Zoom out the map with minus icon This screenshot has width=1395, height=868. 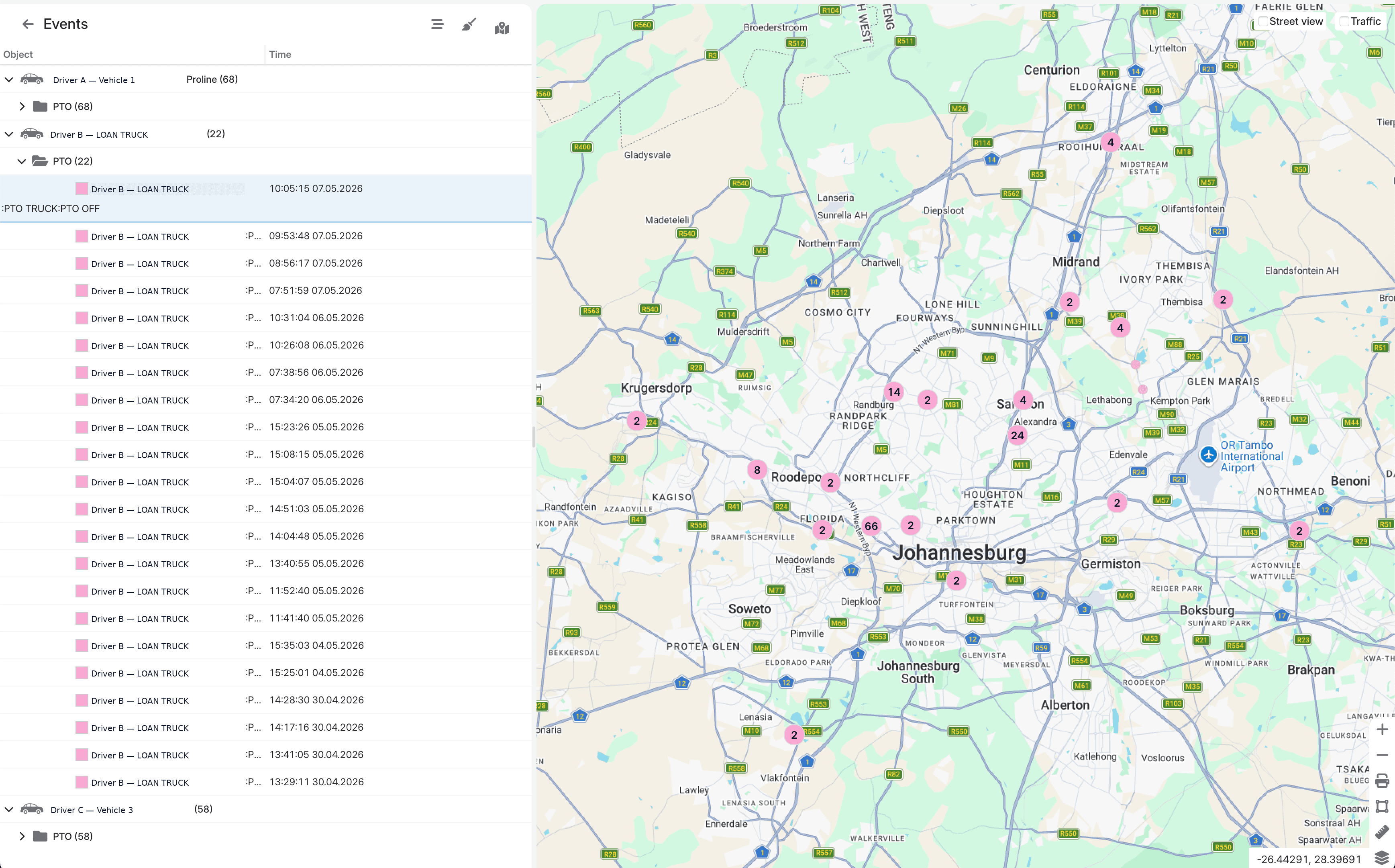tap(1382, 755)
